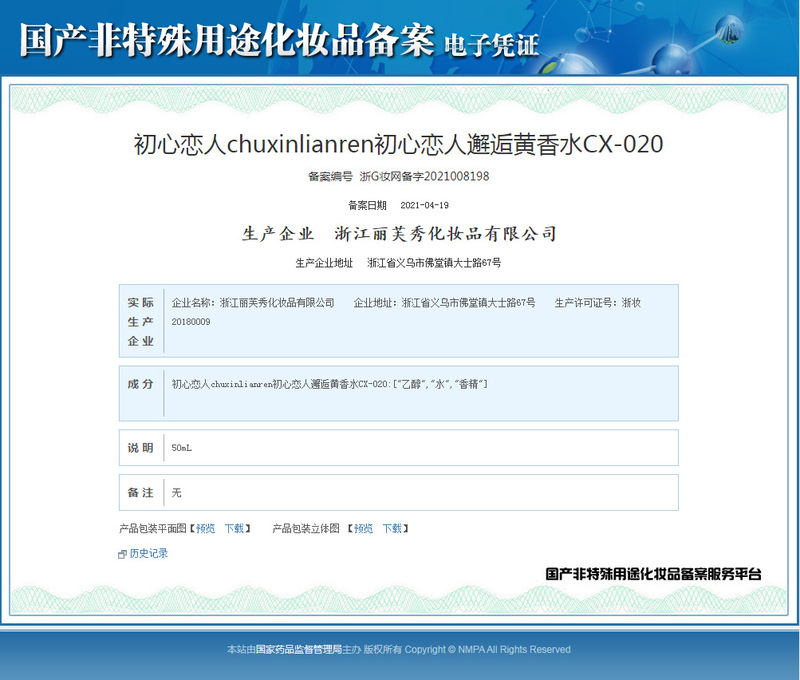
Task: Preview the 产品包装立体图 image
Action: 363,528
